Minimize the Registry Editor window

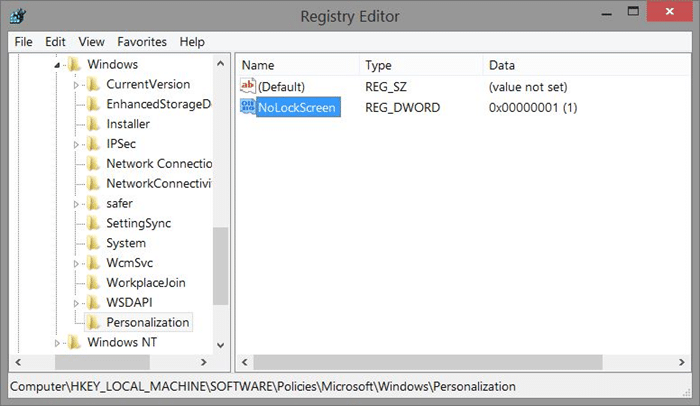(606, 13)
